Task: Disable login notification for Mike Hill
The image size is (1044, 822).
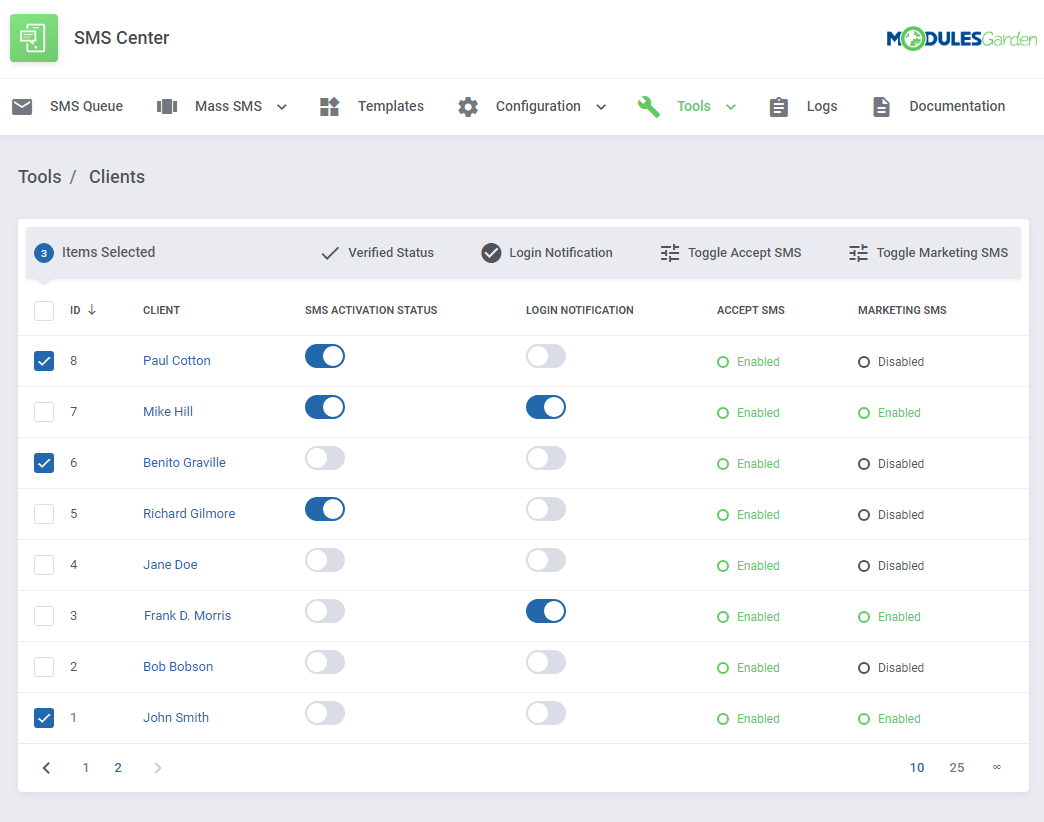Action: point(546,407)
